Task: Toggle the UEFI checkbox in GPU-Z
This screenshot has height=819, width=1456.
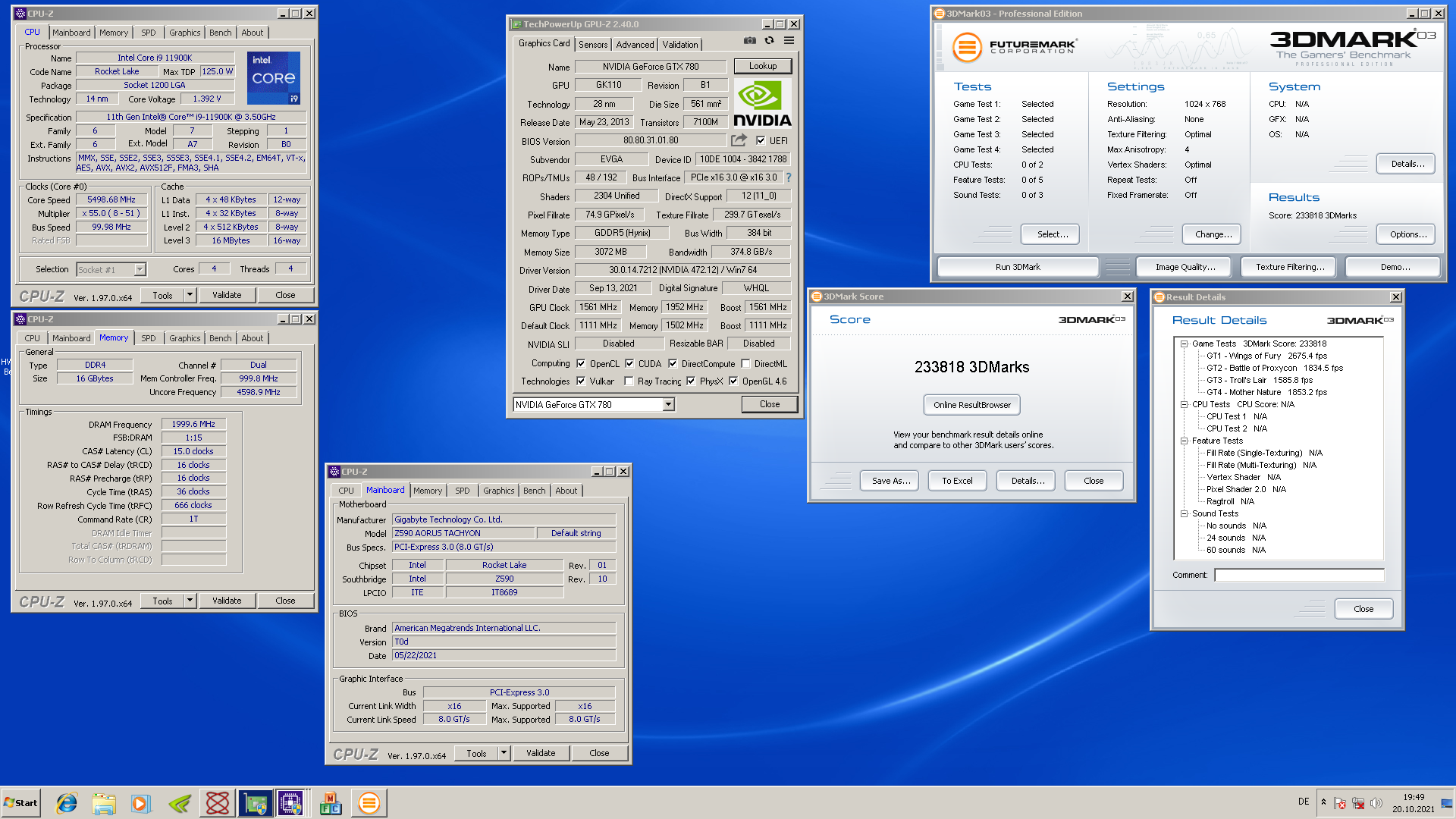Action: coord(761,140)
